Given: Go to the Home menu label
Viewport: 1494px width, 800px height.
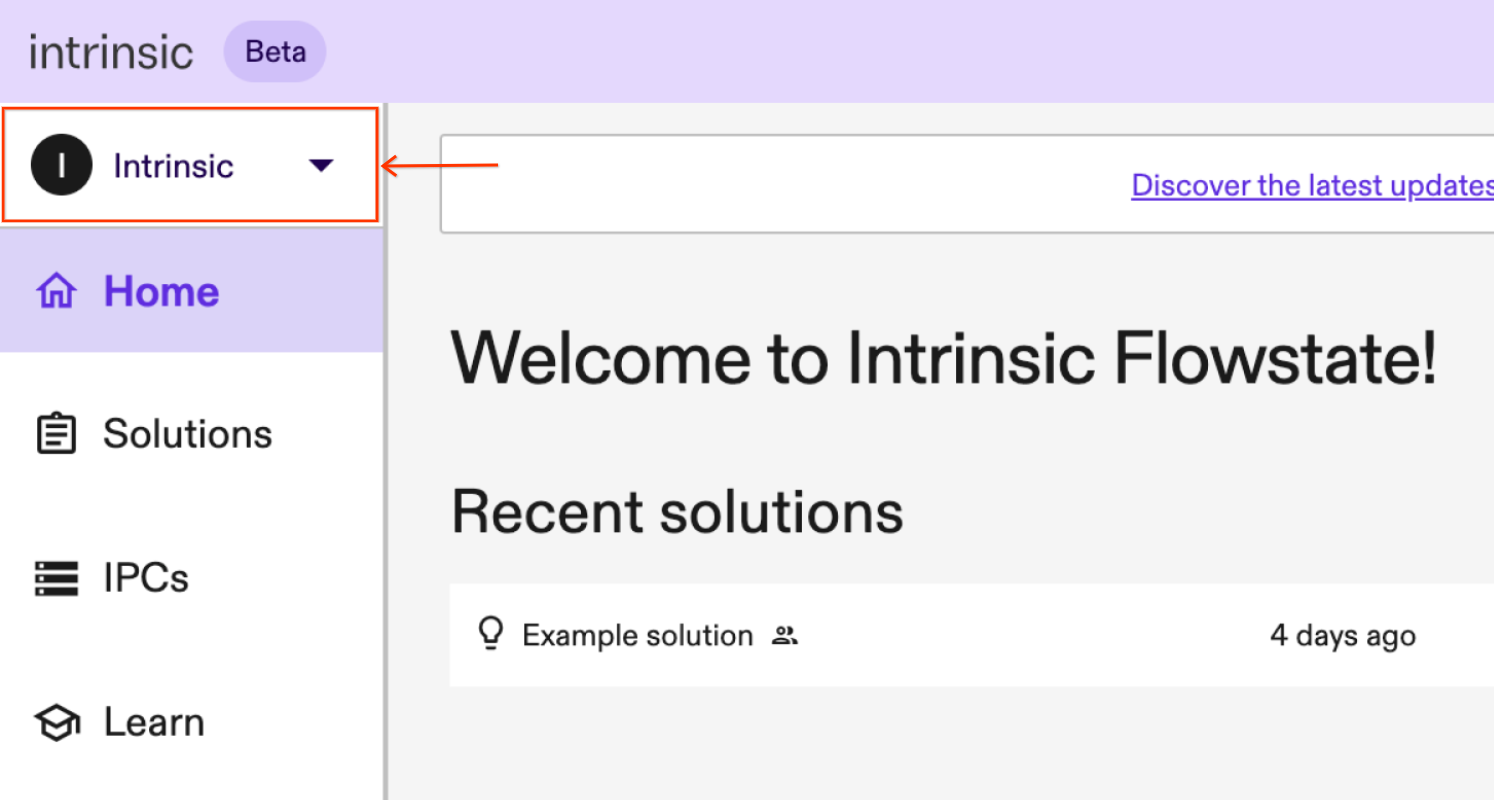Looking at the screenshot, I should 162,292.
